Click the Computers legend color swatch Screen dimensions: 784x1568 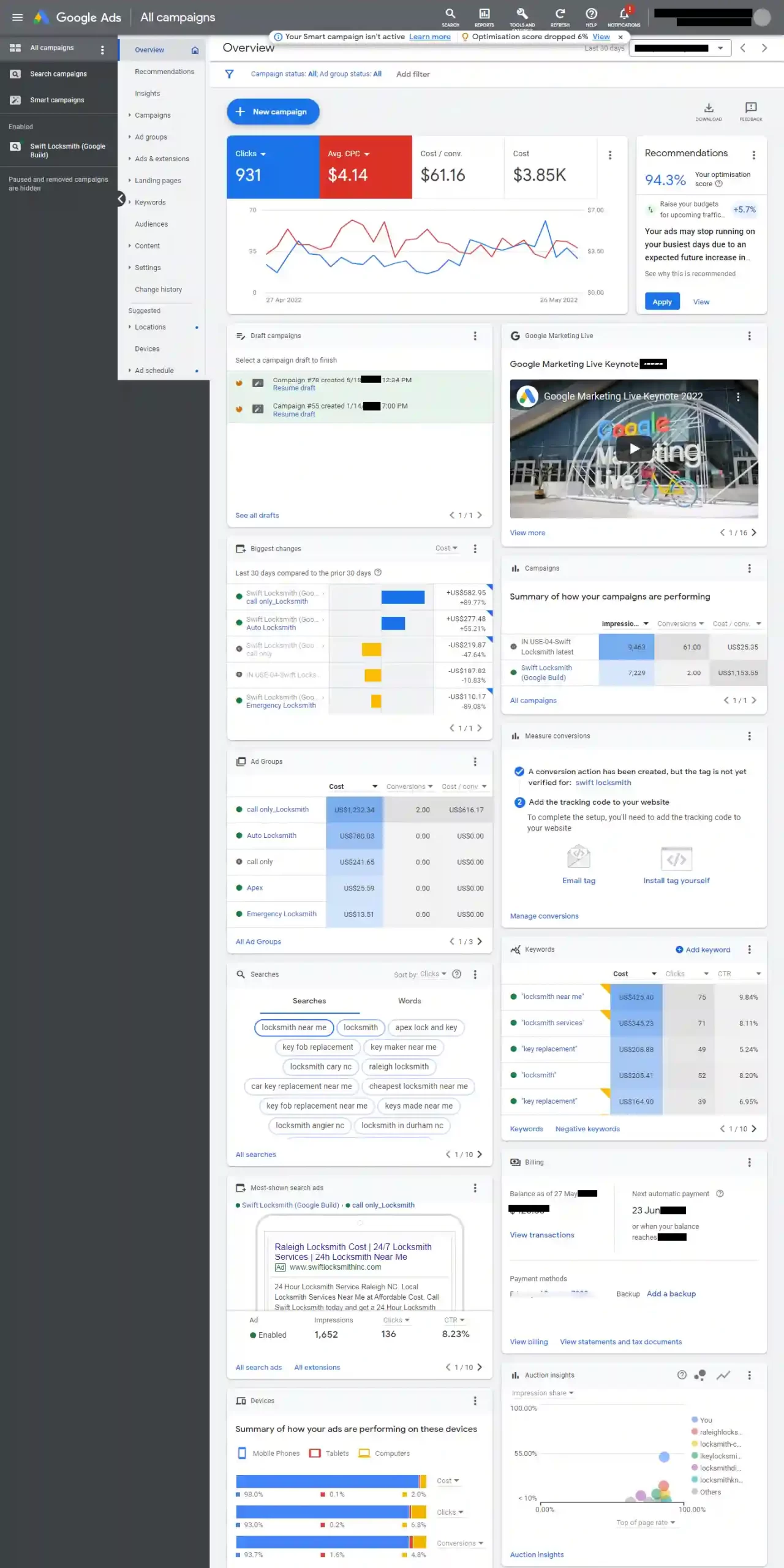[364, 1453]
